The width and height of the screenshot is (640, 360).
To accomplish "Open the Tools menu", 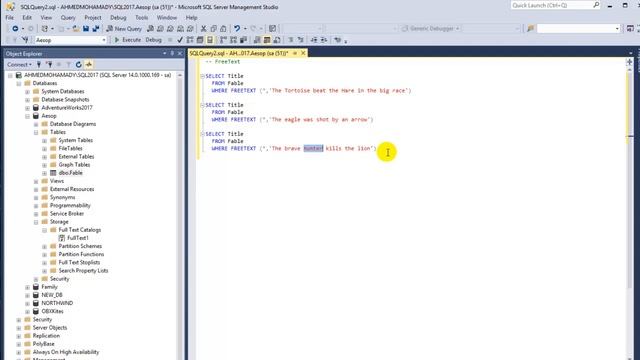I will (x=142, y=18).
